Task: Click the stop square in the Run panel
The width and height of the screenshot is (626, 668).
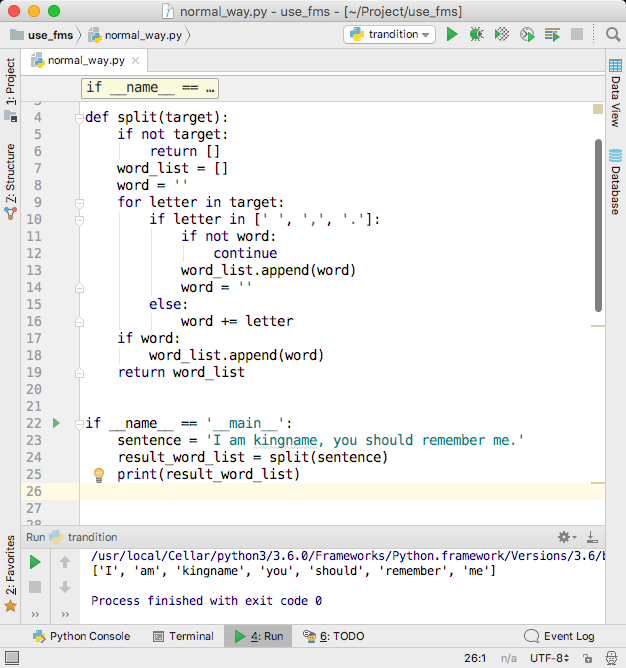Action: pos(35,587)
